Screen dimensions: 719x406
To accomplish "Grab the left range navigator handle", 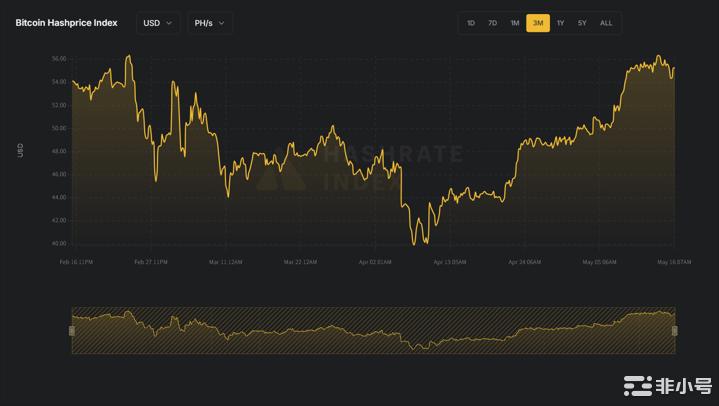I will pyautogui.click(x=72, y=331).
